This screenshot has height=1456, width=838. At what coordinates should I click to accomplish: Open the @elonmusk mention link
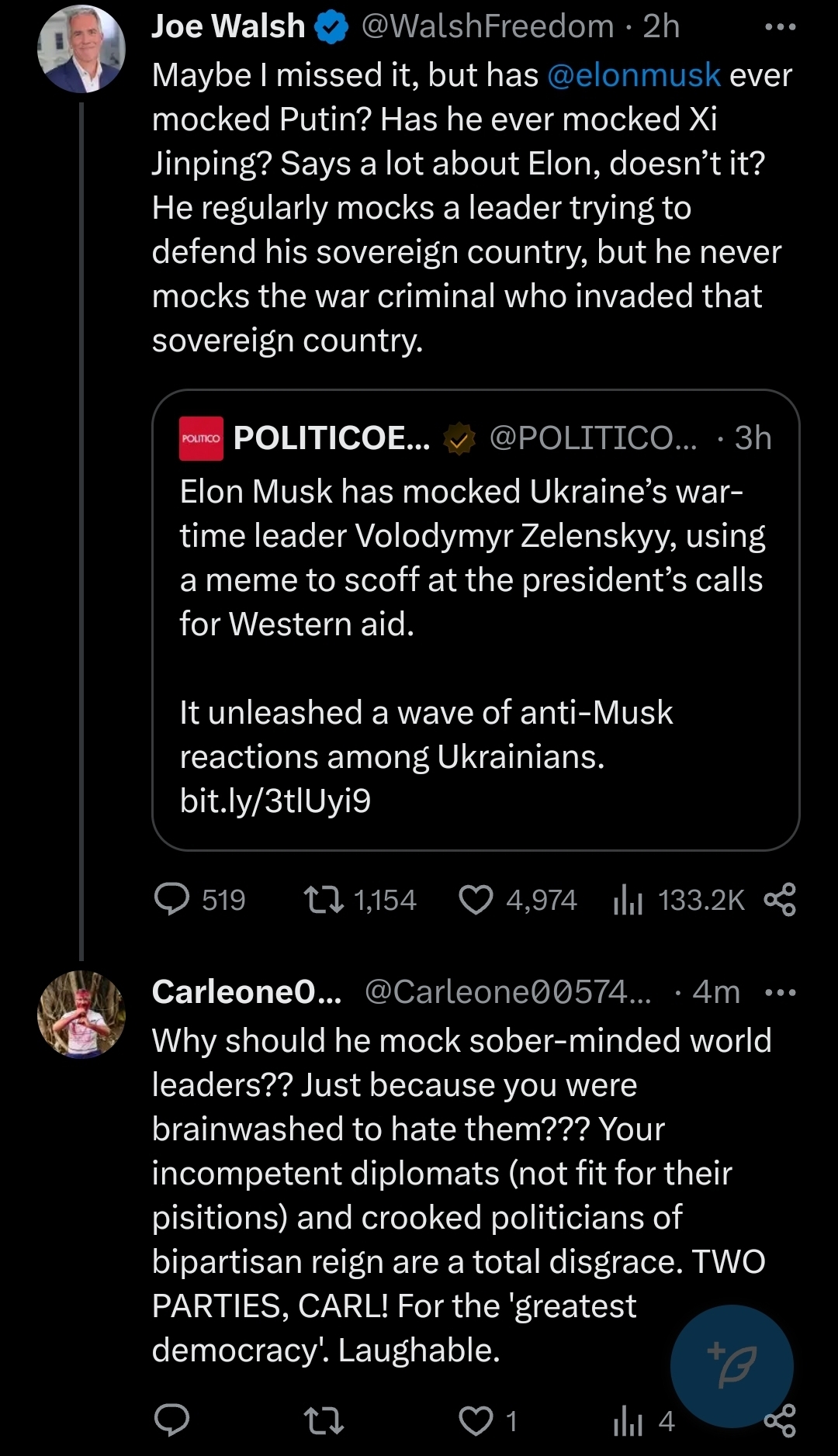point(634,75)
